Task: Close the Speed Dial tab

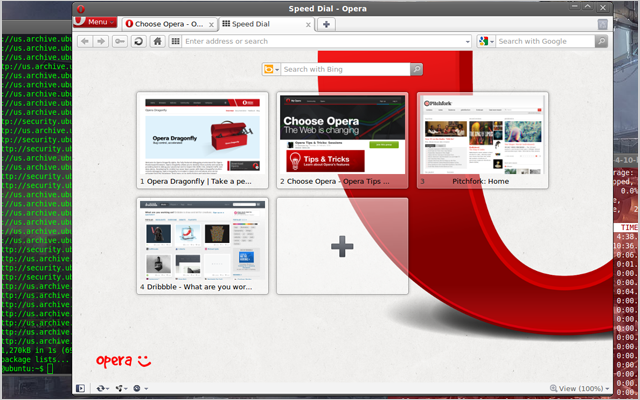Action: coord(308,25)
